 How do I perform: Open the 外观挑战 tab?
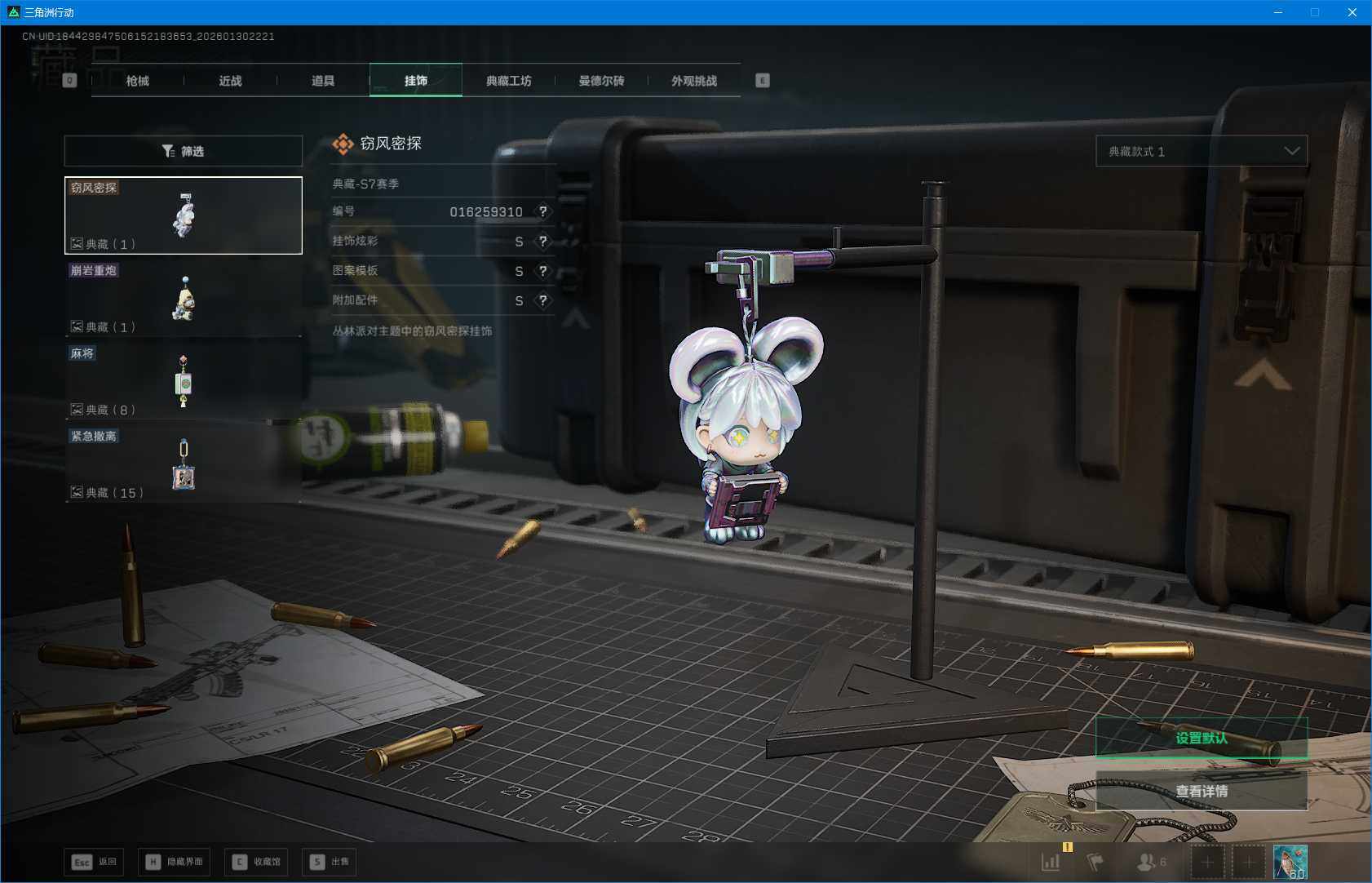(x=694, y=81)
